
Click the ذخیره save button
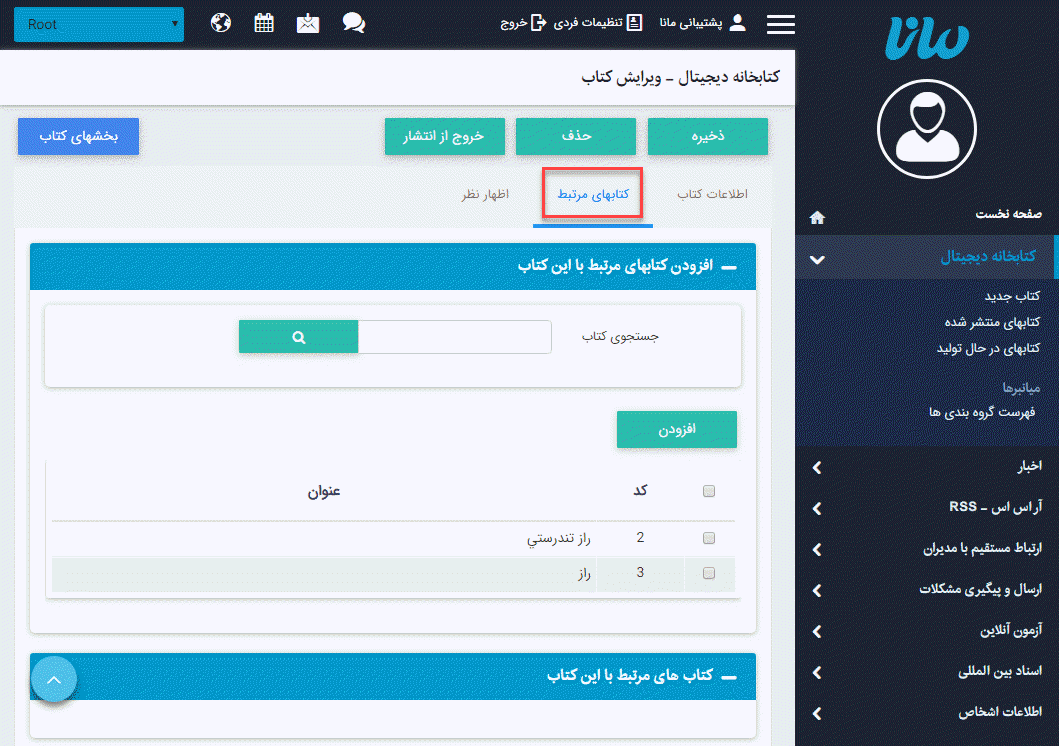coord(707,137)
